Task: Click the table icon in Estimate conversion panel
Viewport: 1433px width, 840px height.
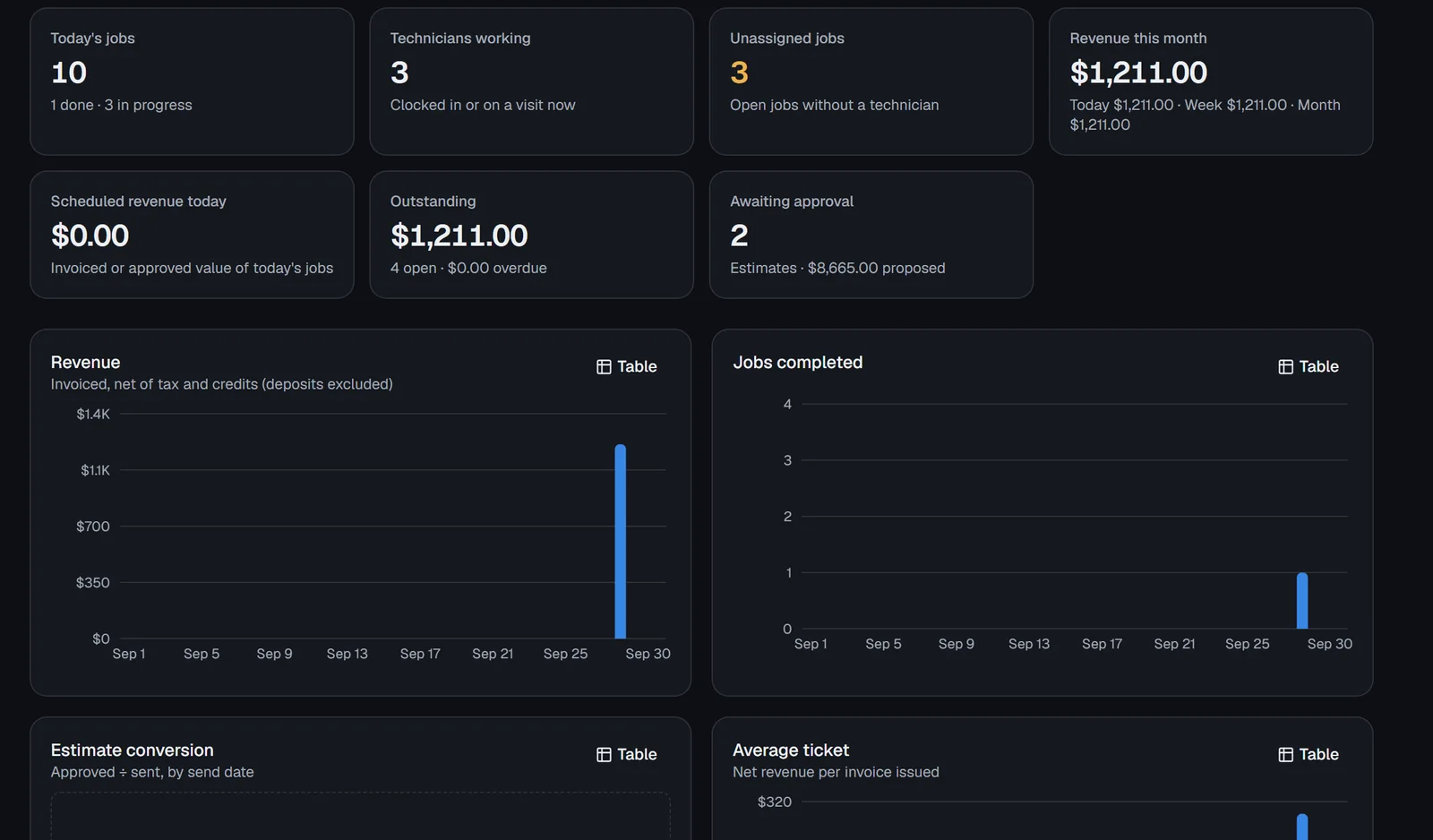Action: pos(604,755)
